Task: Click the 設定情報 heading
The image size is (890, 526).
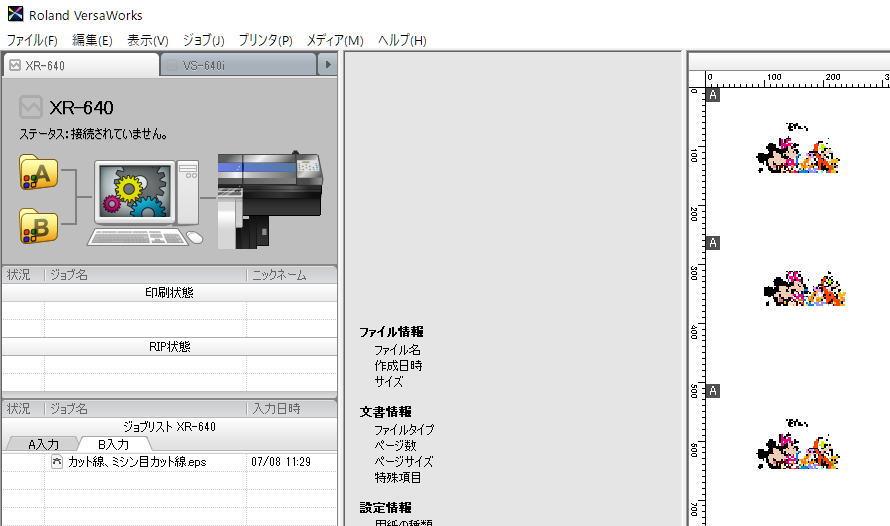Action: pos(385,507)
